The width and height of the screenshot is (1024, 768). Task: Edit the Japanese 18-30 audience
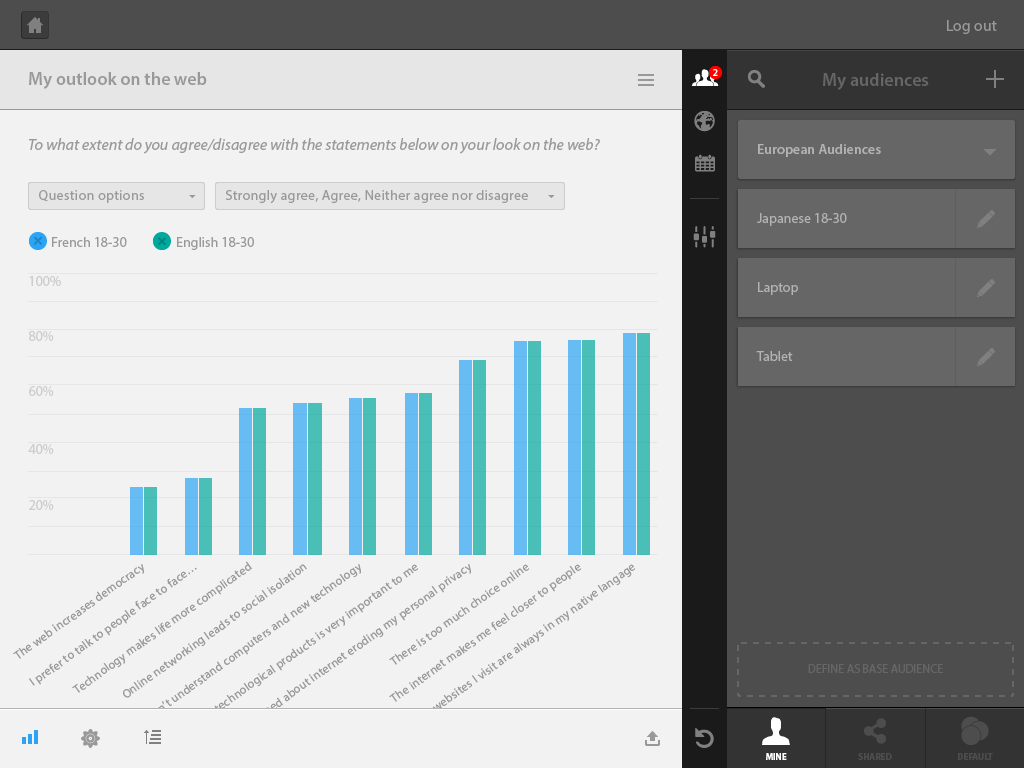click(985, 219)
